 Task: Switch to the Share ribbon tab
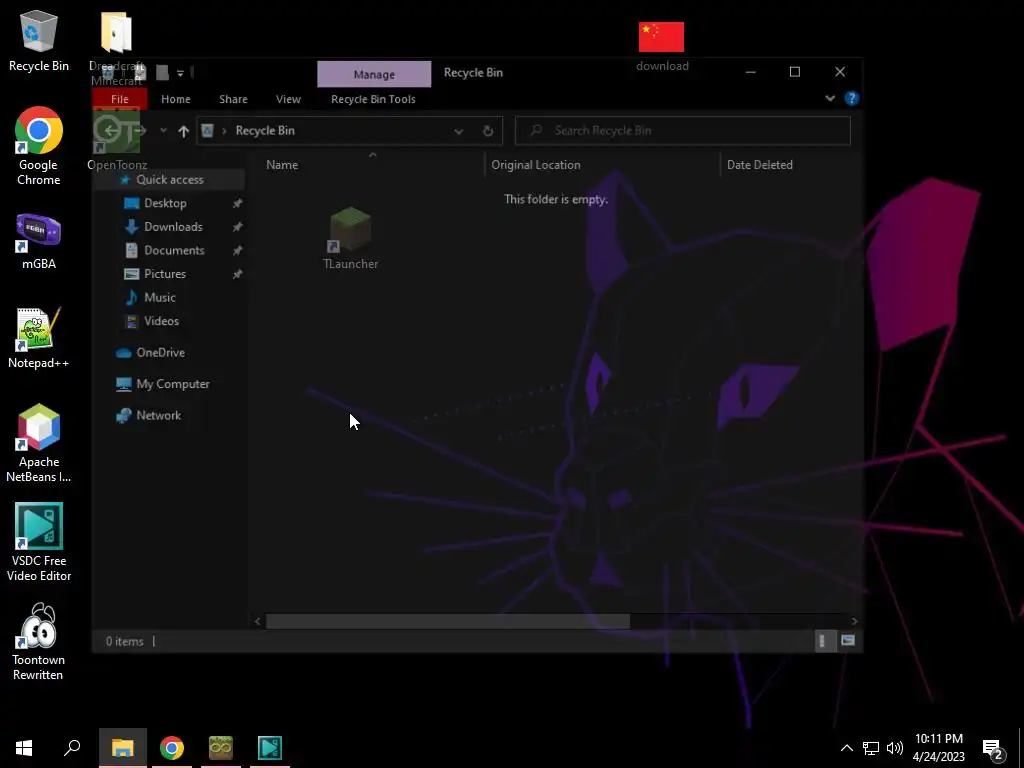(233, 99)
